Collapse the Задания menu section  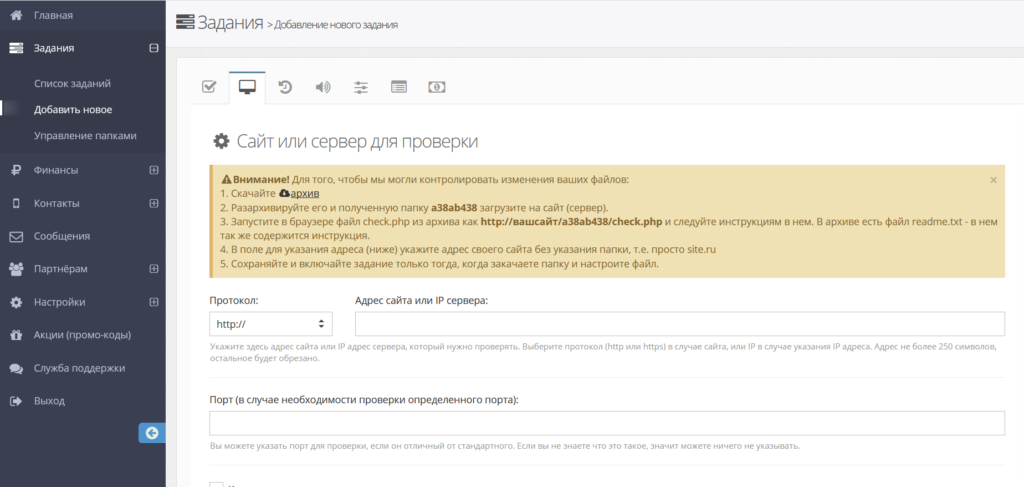click(153, 48)
